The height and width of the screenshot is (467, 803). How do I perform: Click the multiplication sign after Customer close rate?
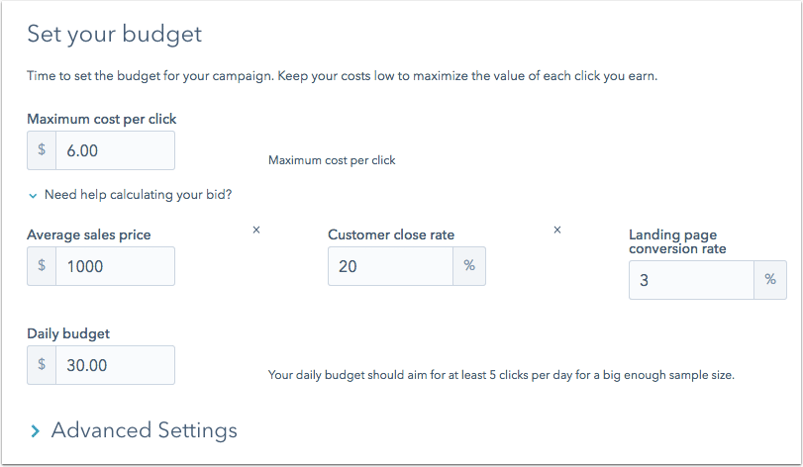click(557, 230)
